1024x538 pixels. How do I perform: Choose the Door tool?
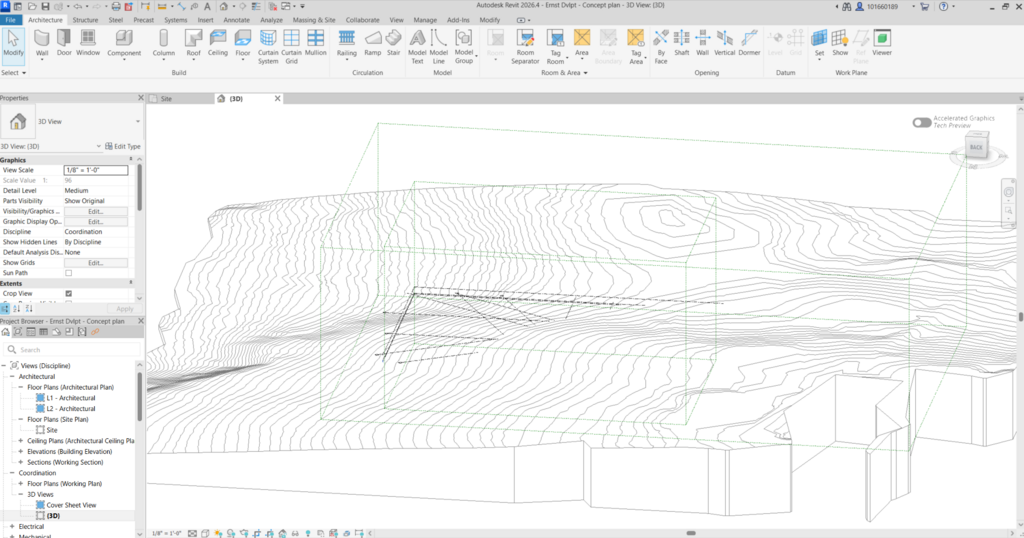tap(64, 43)
